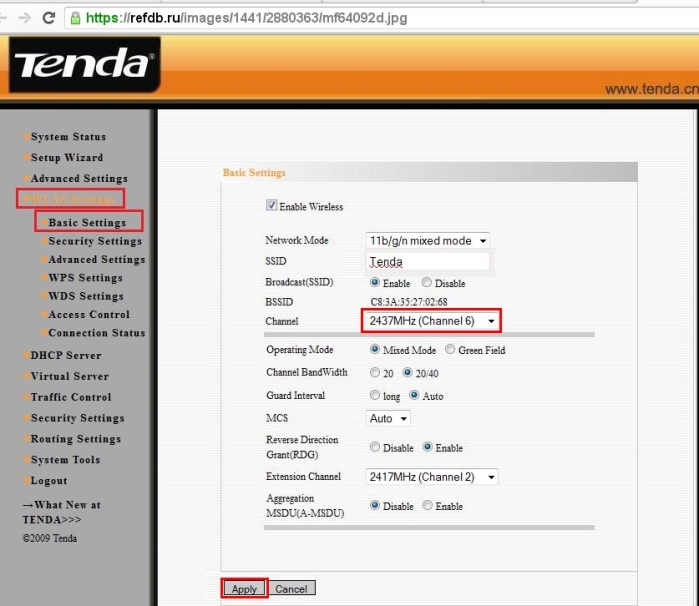Click the refdb.ru address bar URL
699x606 pixels.
[247, 18]
